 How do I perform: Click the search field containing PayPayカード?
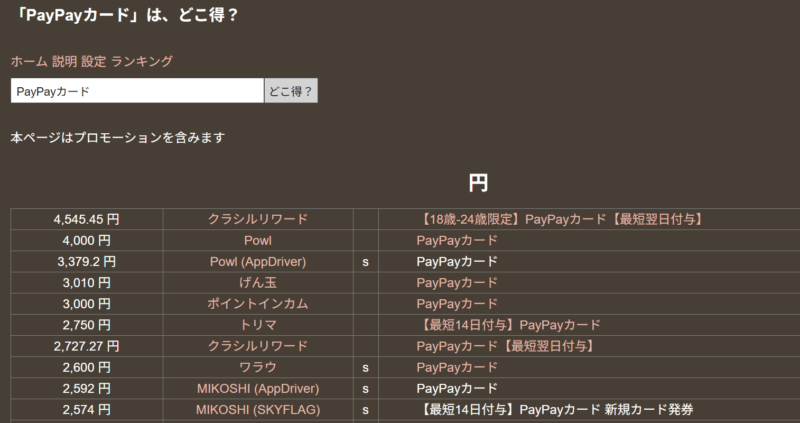[137, 91]
